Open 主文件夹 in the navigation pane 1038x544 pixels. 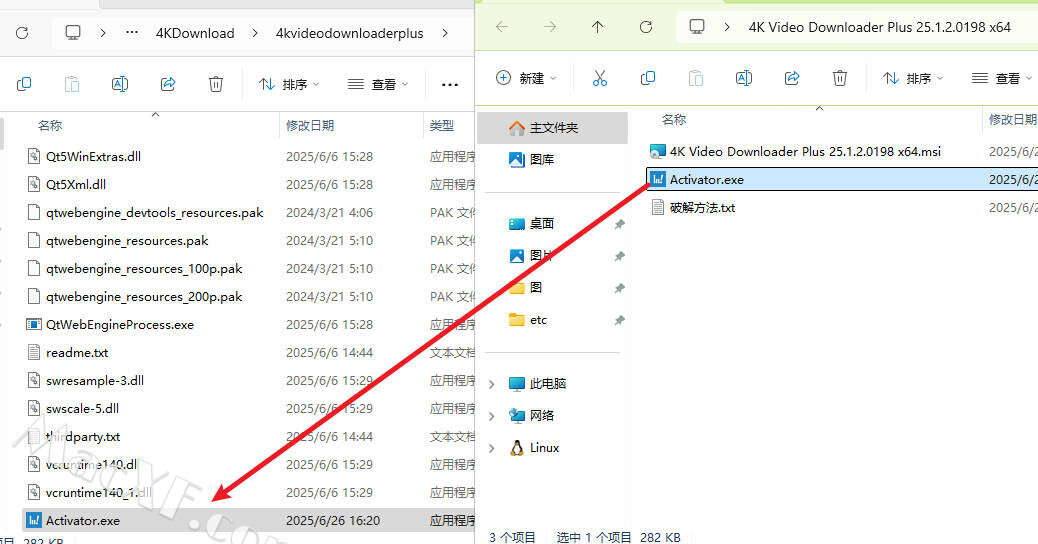point(553,128)
